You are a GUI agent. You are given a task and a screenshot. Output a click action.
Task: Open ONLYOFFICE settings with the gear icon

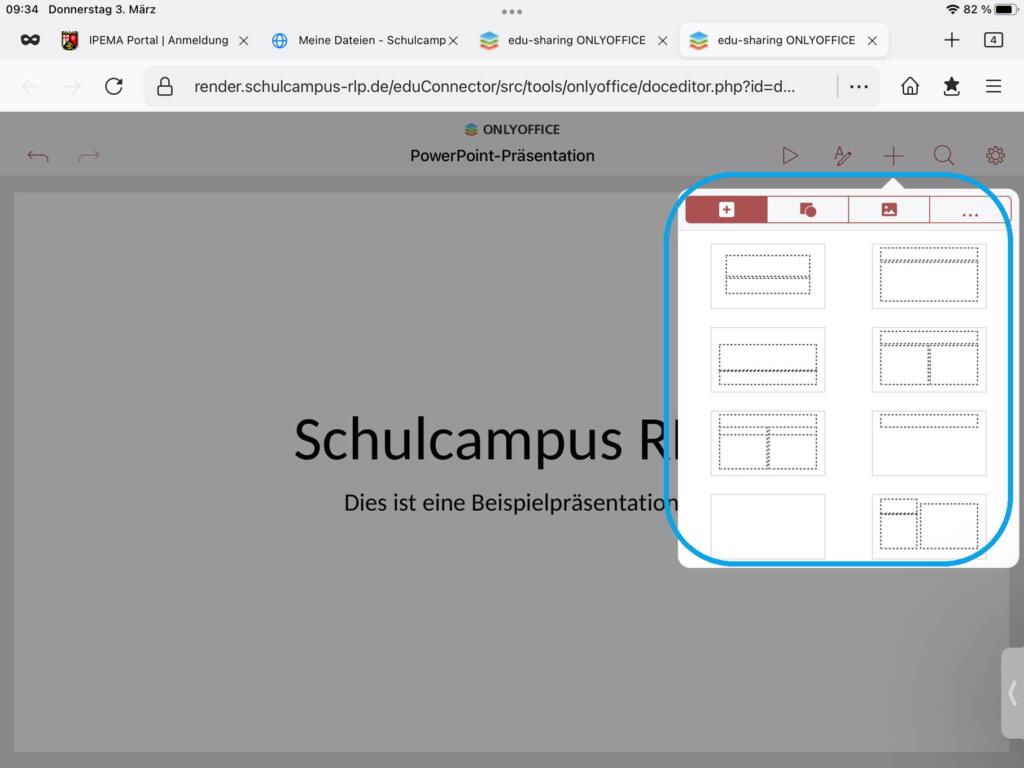tap(995, 155)
